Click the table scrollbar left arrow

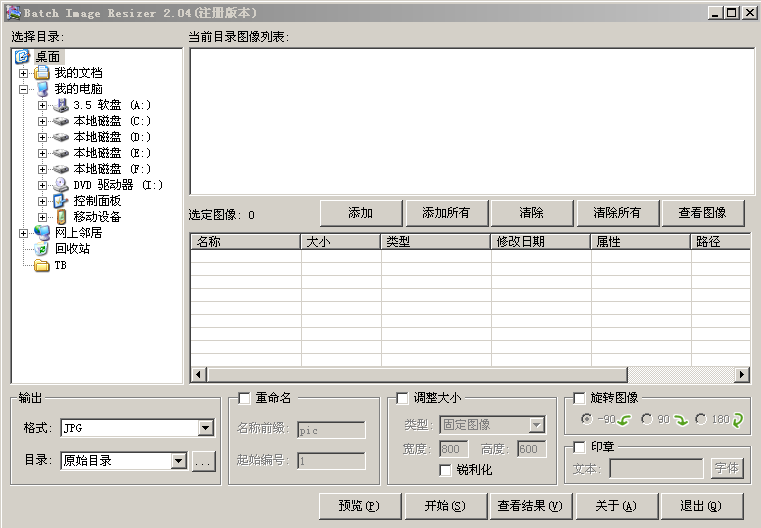pos(198,375)
